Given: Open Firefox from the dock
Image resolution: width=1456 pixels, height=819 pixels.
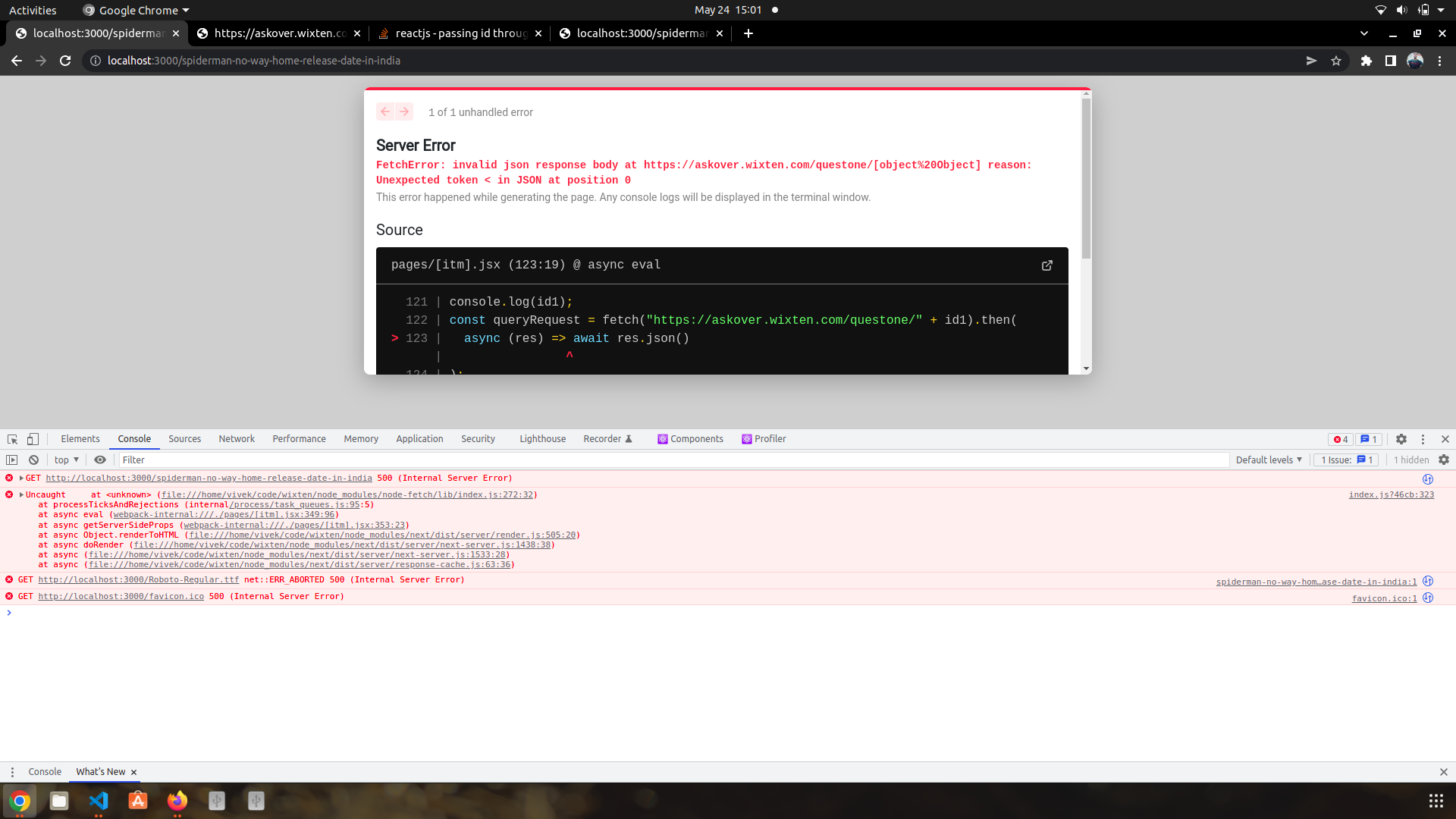Looking at the screenshot, I should (x=177, y=801).
